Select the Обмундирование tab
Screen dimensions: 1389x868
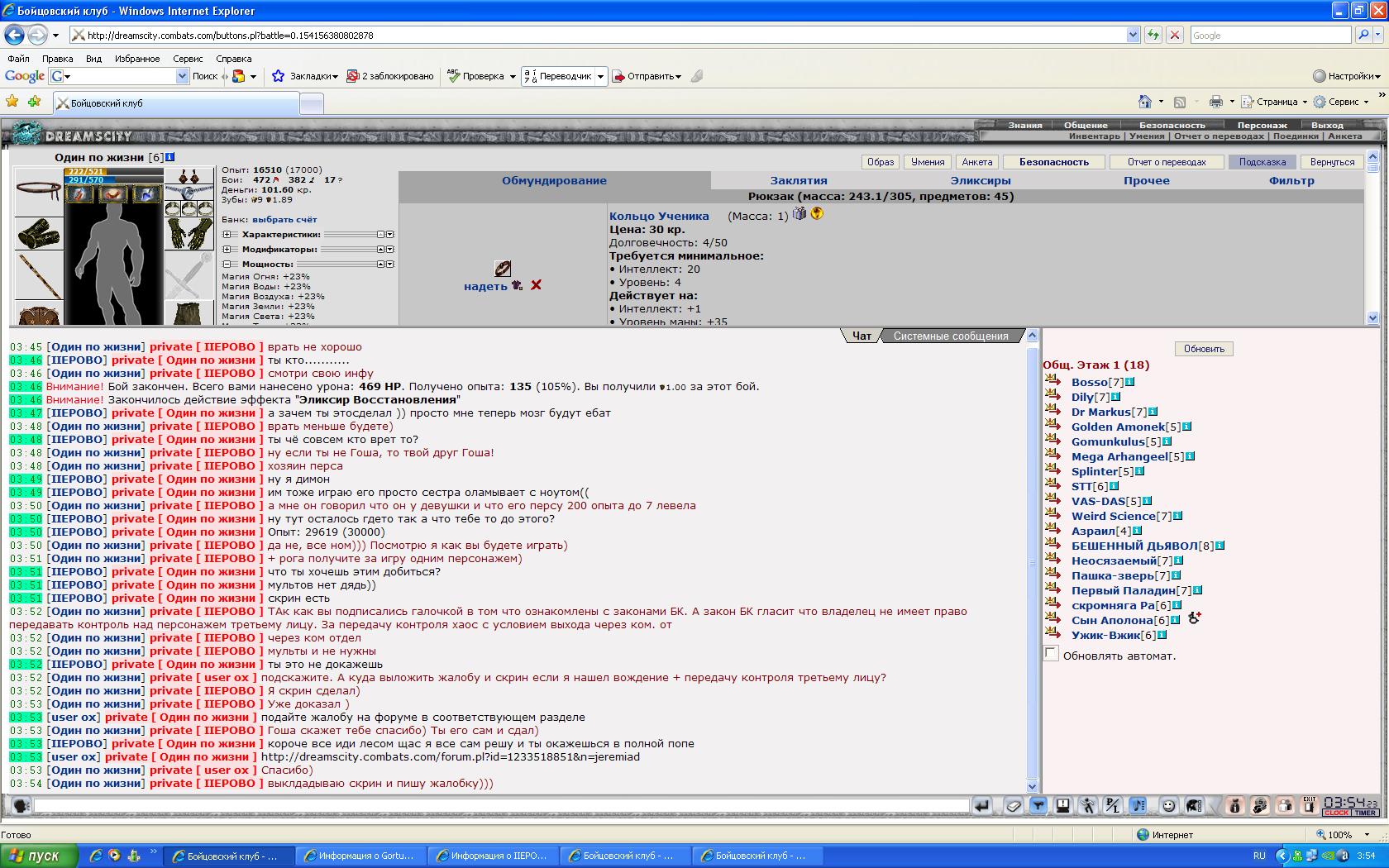pos(554,180)
